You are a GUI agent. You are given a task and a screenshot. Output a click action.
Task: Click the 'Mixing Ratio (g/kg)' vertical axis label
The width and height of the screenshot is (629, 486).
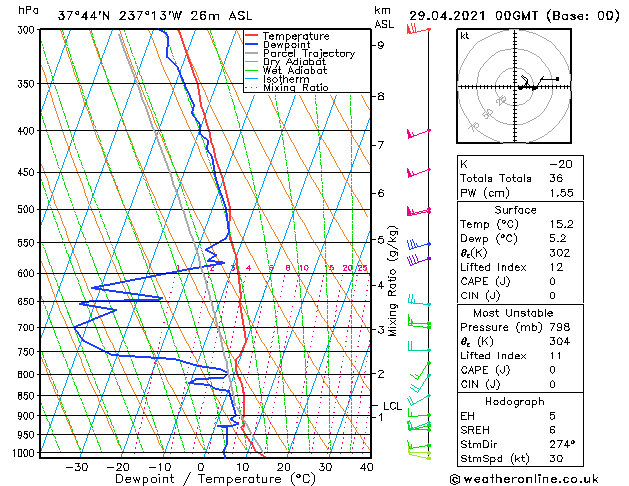tap(393, 281)
